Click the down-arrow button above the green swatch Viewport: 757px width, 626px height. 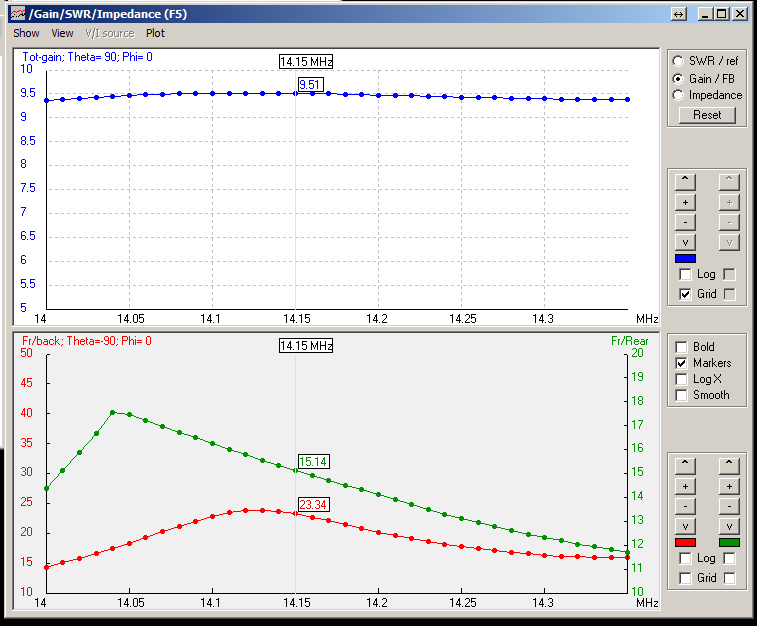(730, 526)
